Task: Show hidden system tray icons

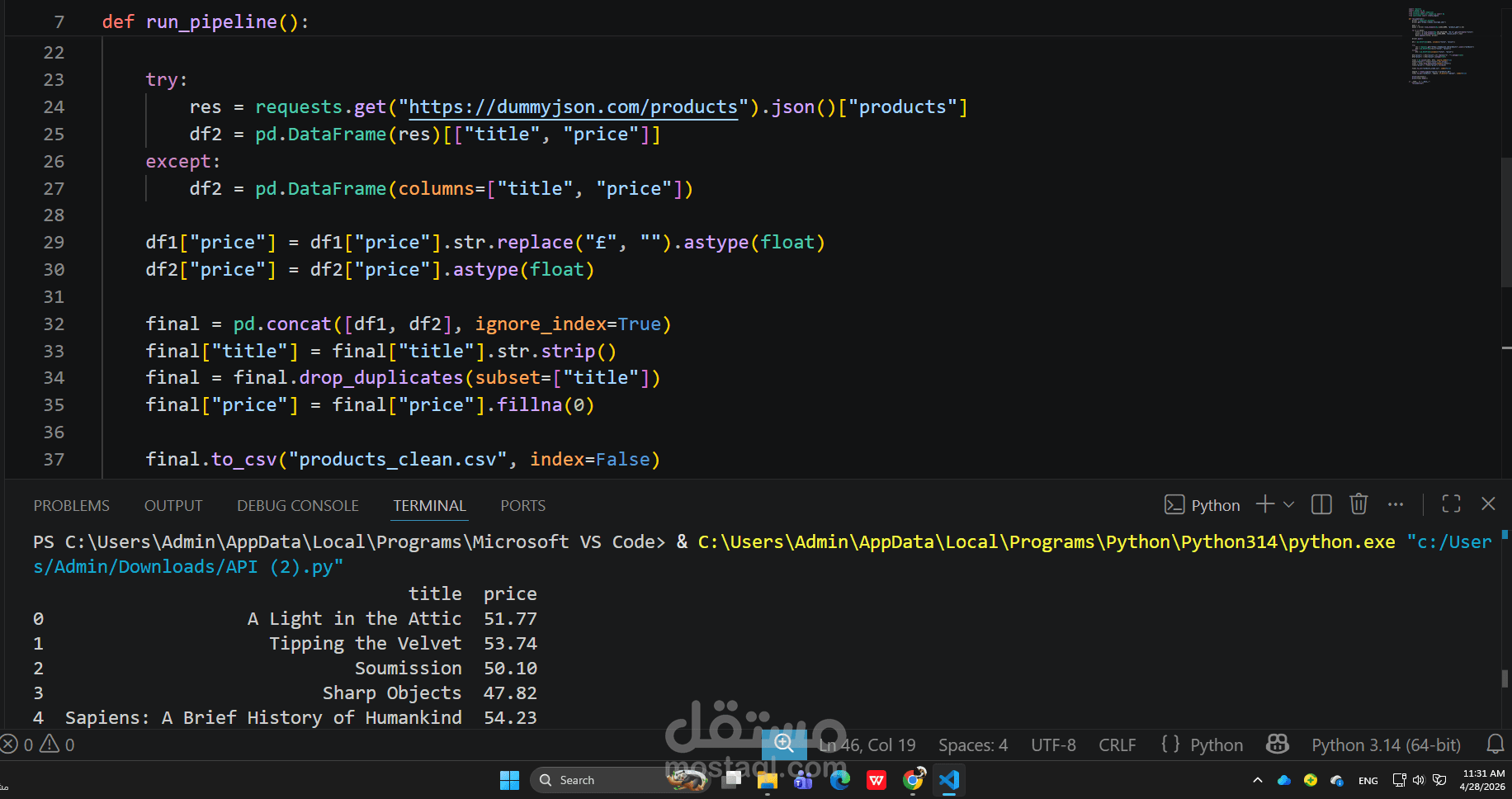Action: (x=1257, y=780)
